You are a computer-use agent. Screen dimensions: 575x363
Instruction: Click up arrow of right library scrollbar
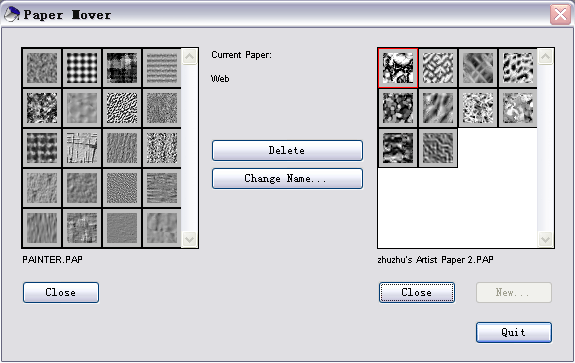pos(545,56)
